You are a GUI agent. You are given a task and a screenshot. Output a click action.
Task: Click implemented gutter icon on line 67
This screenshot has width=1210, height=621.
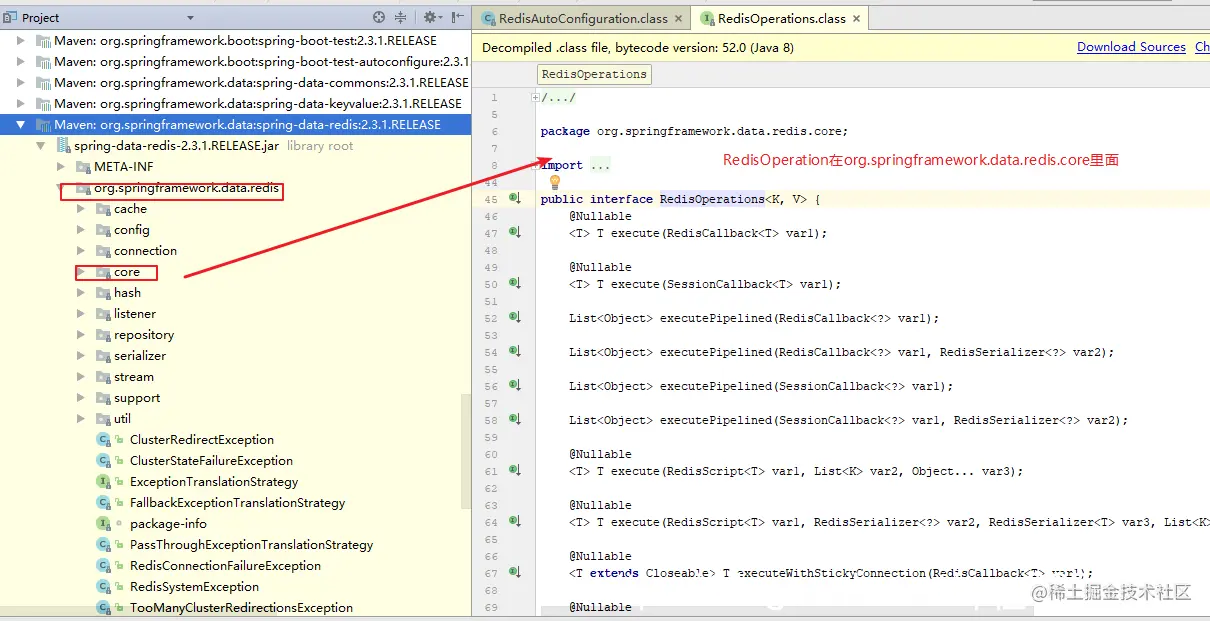click(515, 572)
